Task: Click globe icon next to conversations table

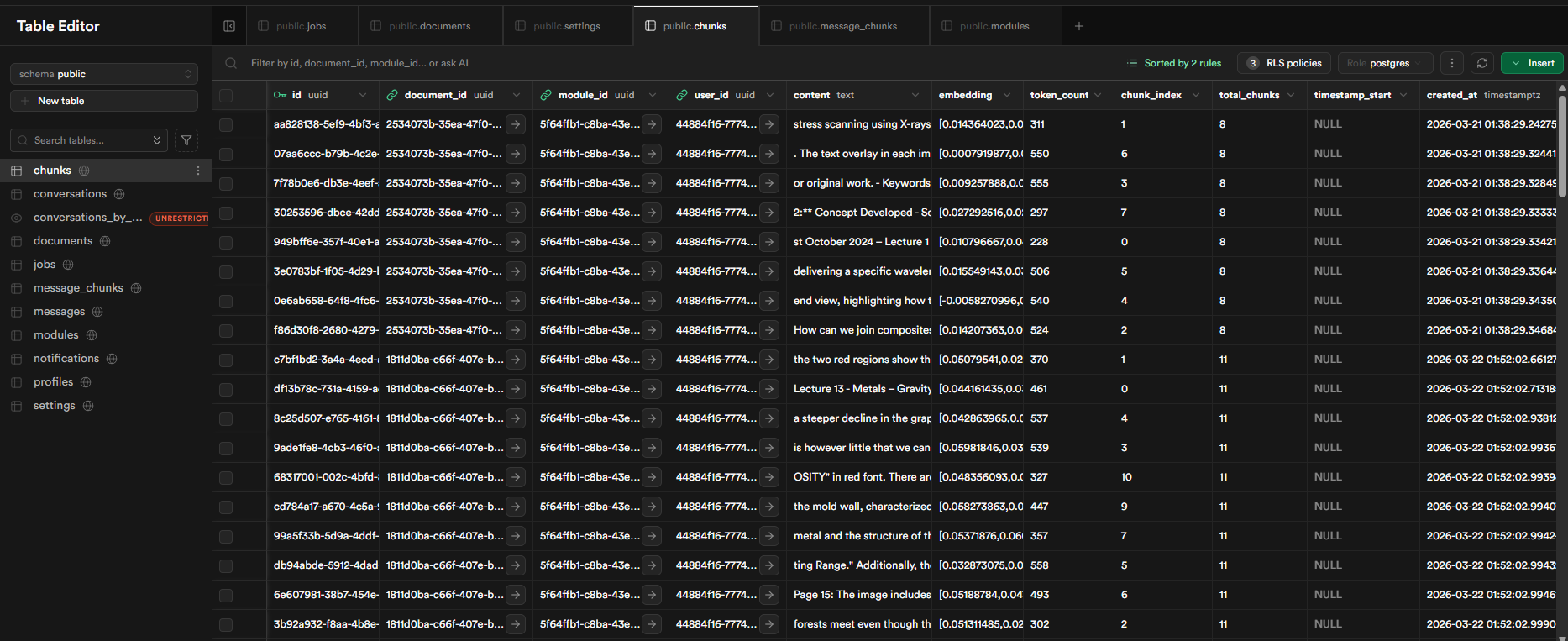Action: (x=119, y=194)
